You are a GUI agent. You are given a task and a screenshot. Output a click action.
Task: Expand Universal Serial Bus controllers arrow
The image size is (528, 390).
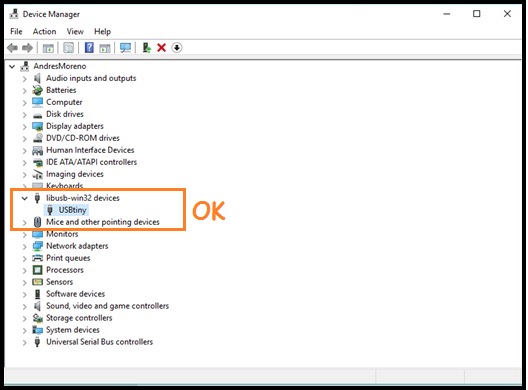coord(24,343)
